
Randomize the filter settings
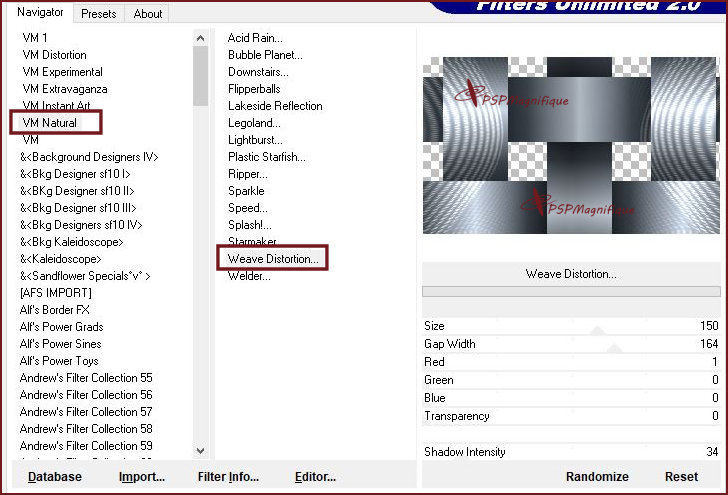tap(597, 477)
